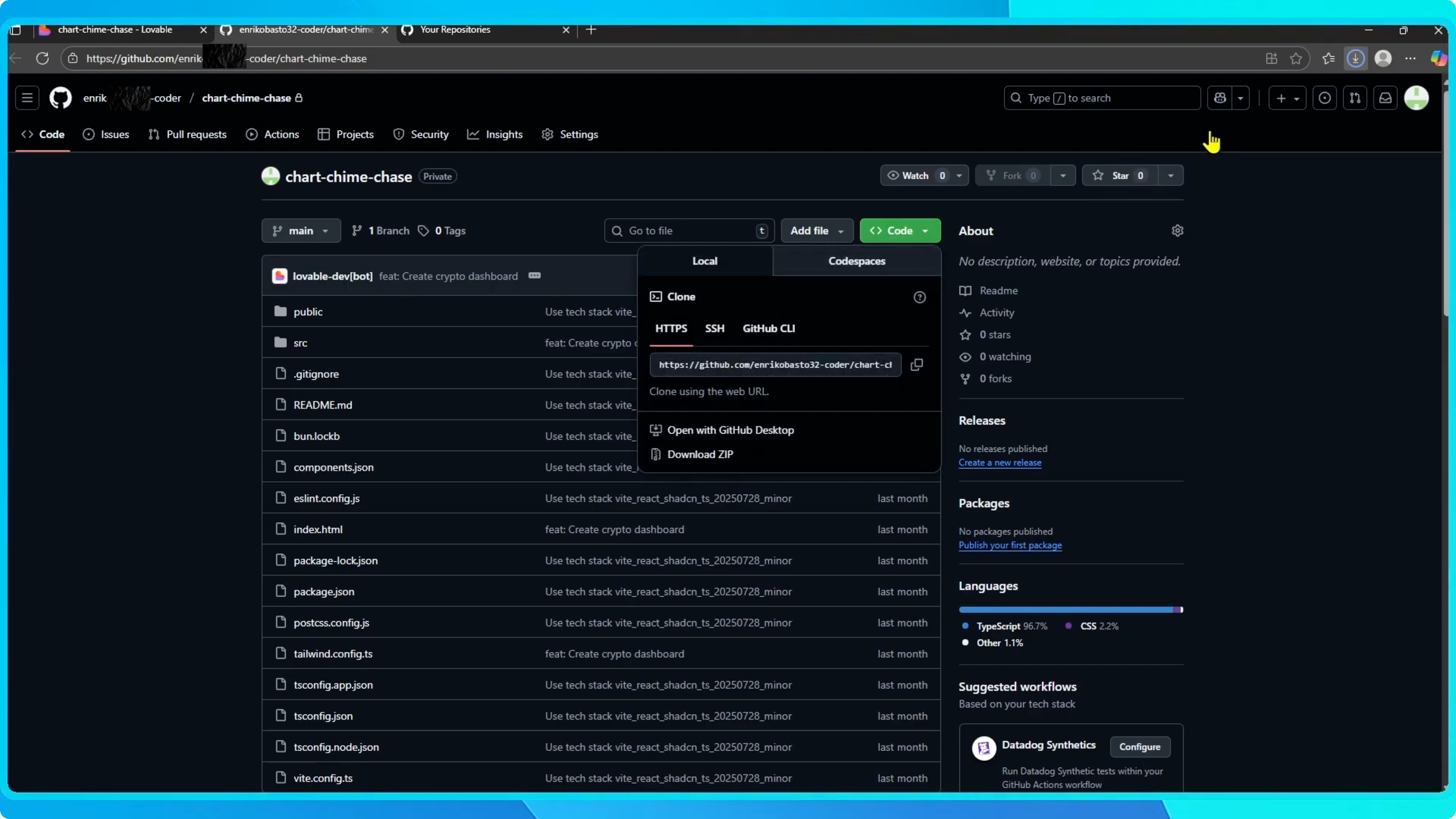Open the browser Copilot sidebar icon

click(1439, 58)
